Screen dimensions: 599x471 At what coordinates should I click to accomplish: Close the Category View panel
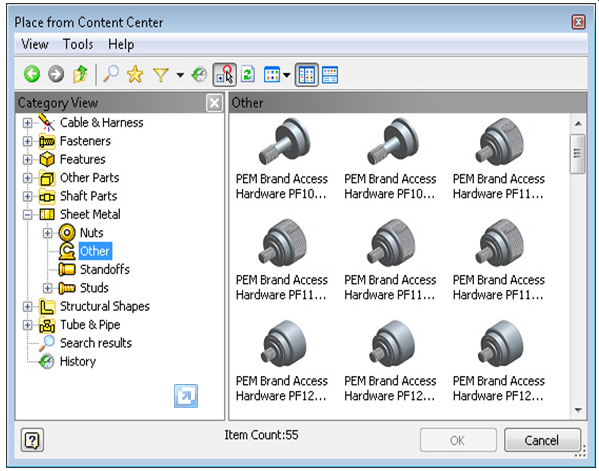(214, 103)
